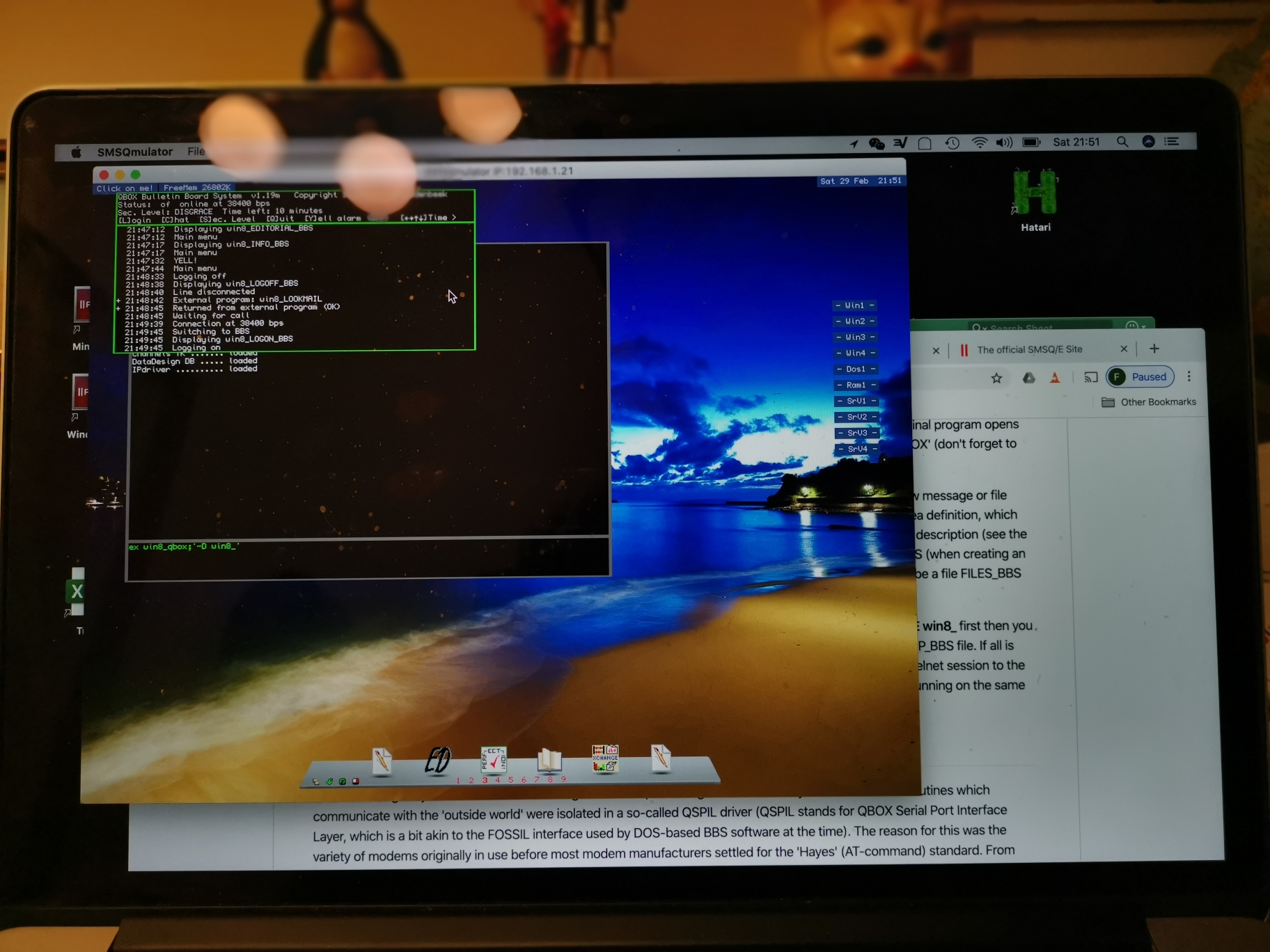
Task: Click the SrV3 button in the button list
Action: [857, 434]
